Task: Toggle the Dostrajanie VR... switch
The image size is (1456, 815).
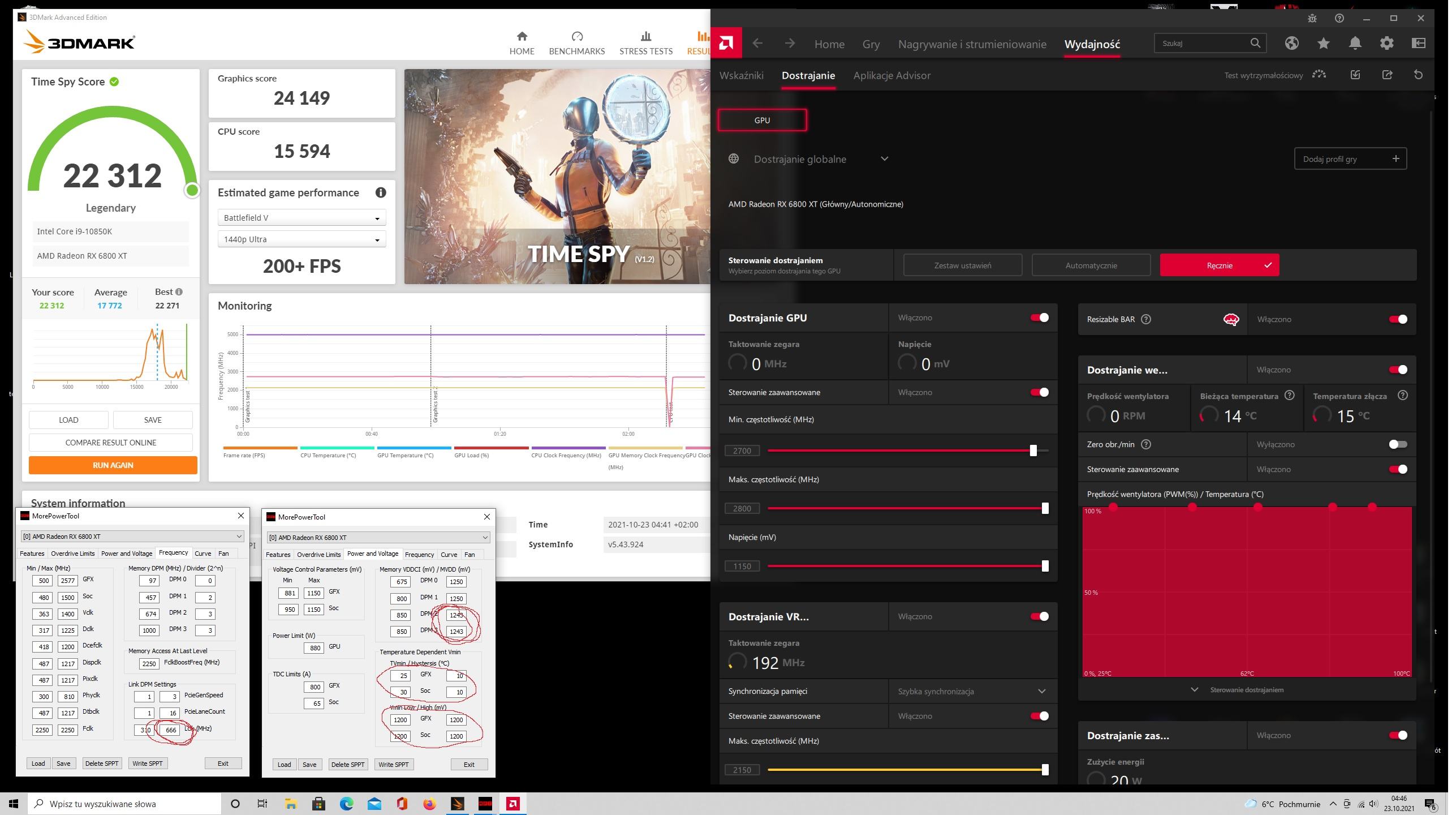Action: pos(1039,616)
